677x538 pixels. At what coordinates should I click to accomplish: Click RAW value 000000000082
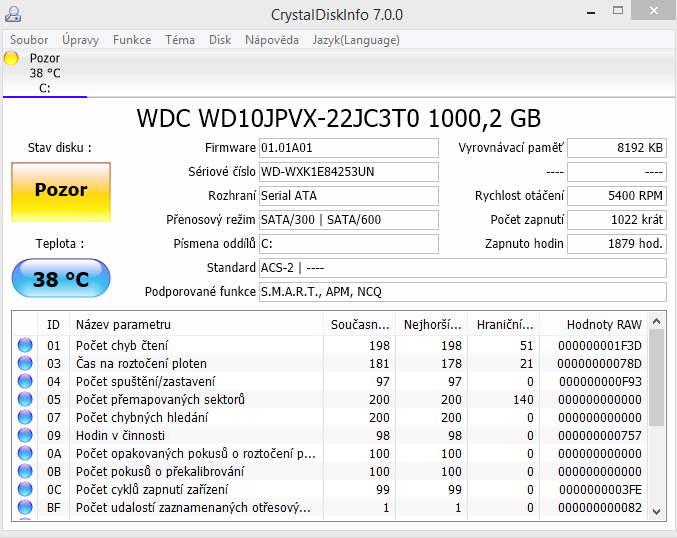pos(600,508)
